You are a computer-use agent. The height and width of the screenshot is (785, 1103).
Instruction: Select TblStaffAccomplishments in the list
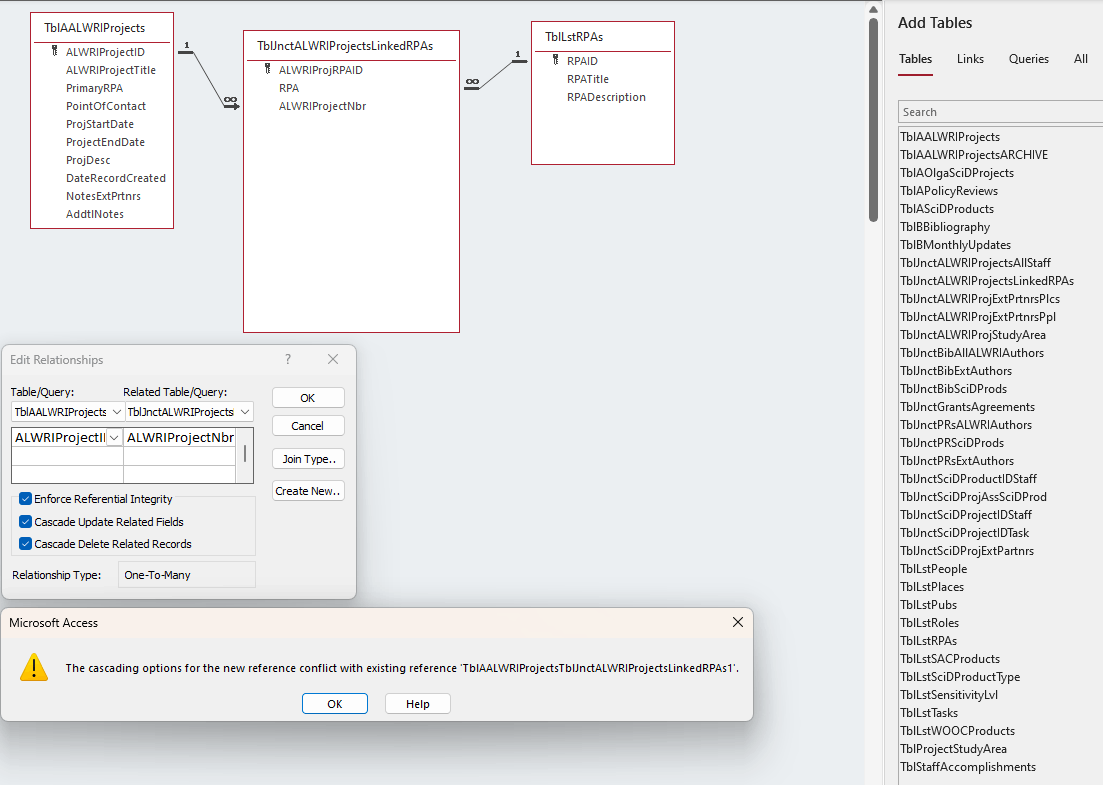click(968, 767)
